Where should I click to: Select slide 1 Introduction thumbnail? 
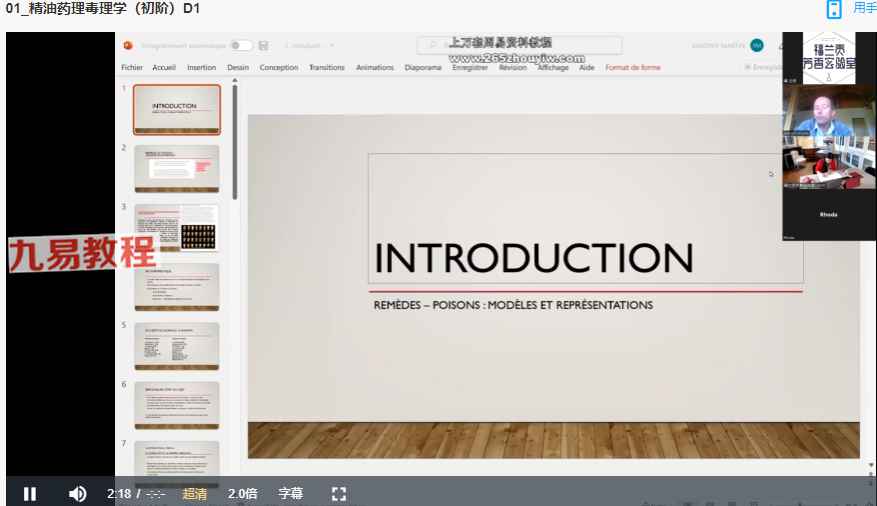[x=176, y=109]
